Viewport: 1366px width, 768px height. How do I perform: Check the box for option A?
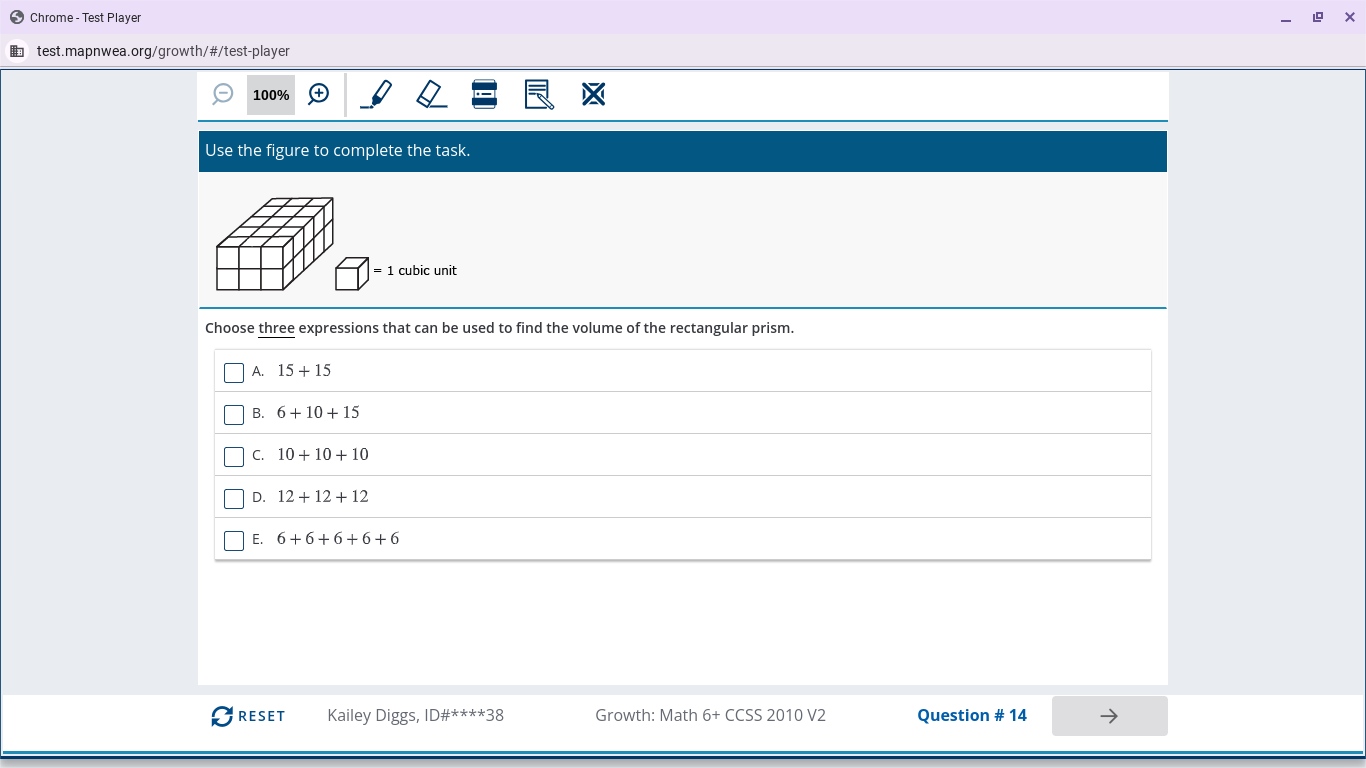click(234, 372)
